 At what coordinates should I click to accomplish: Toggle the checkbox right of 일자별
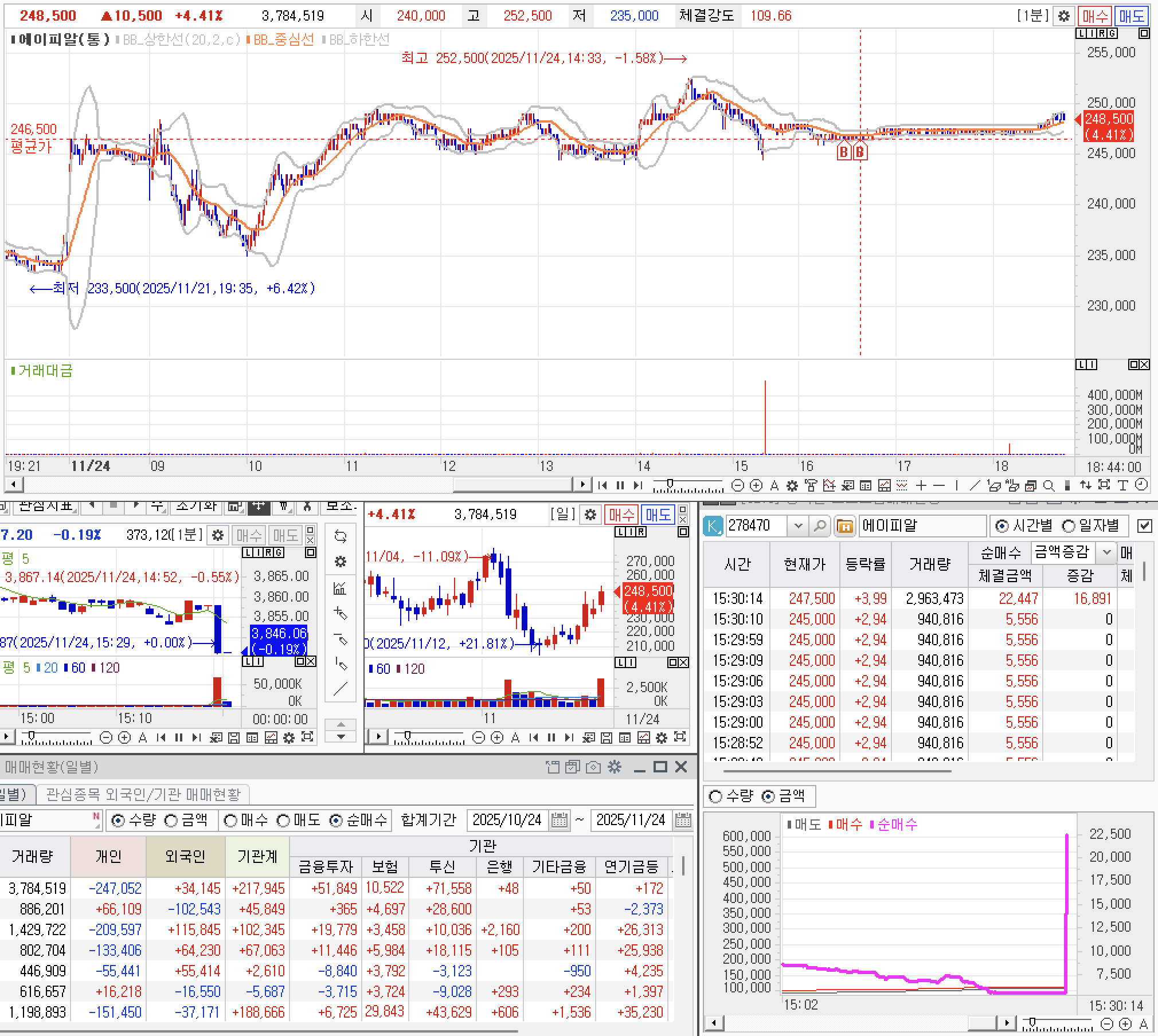(1144, 525)
